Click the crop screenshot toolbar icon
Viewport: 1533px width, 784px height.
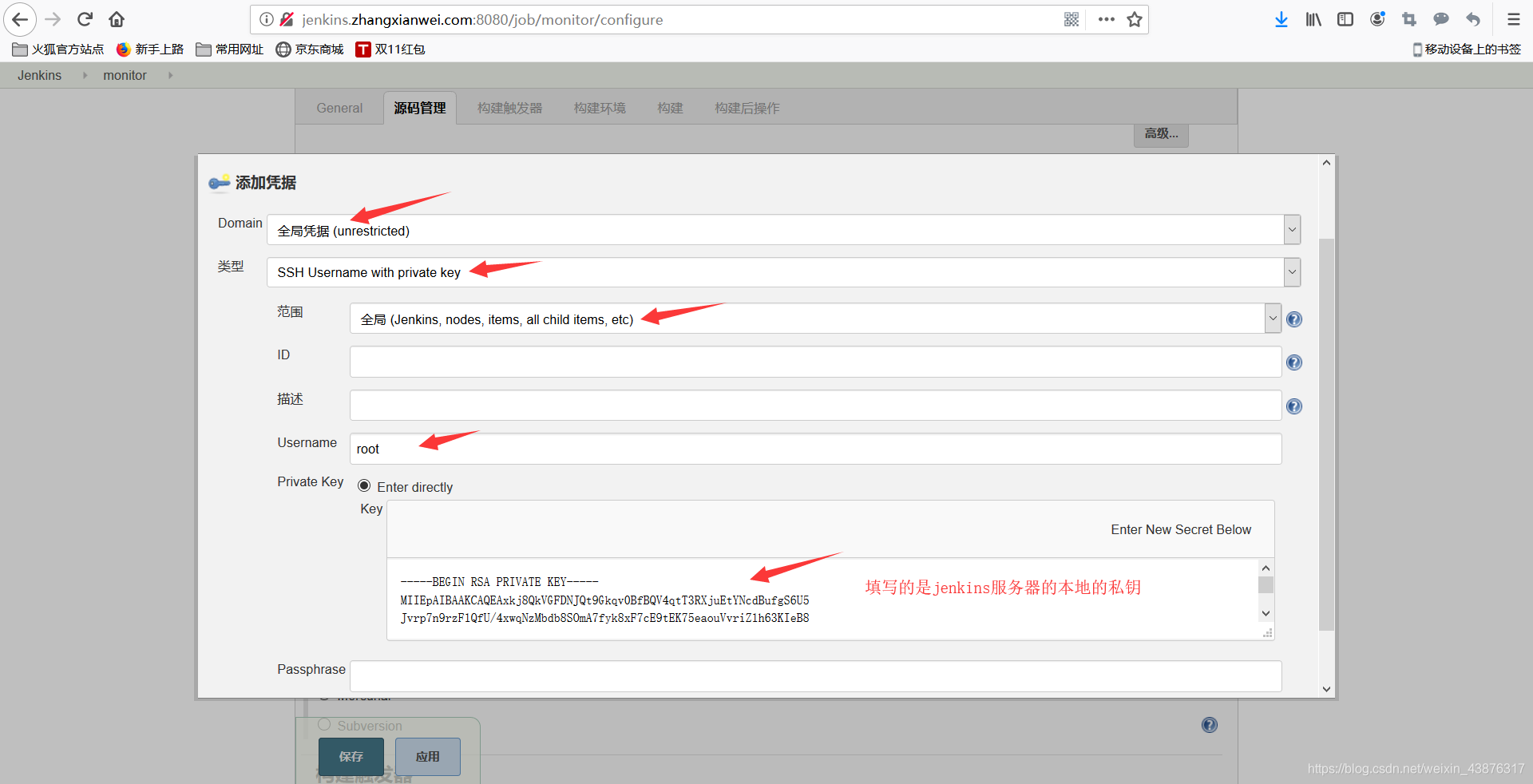click(1409, 19)
